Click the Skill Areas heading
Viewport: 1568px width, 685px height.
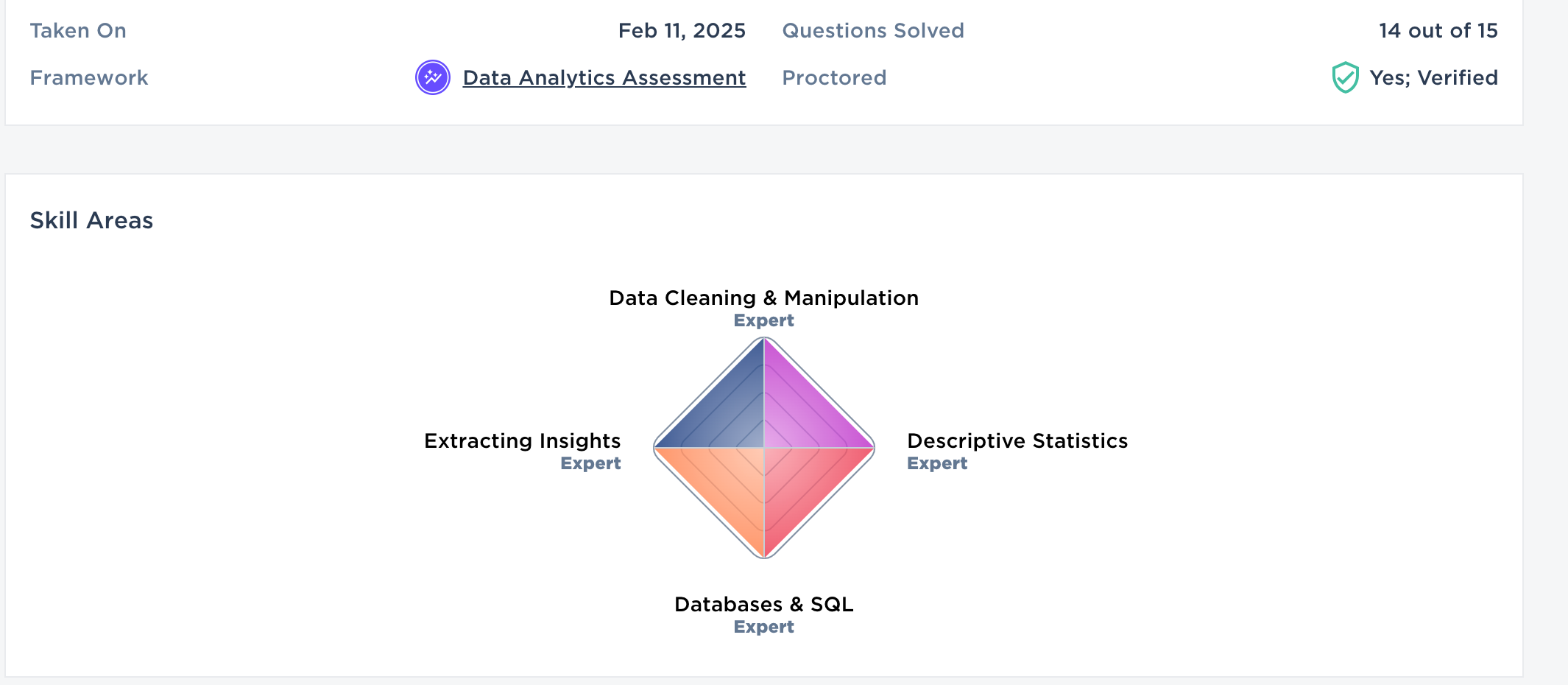click(x=91, y=220)
